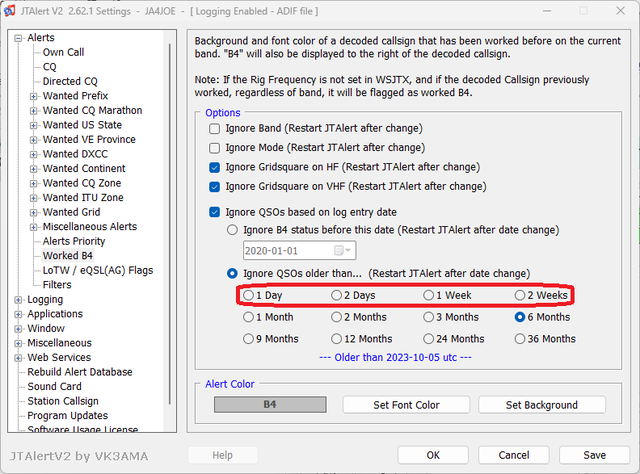Screen dimensions: 640x474
Task: Expand the Wanted CQ Zone node
Action: coord(33,183)
